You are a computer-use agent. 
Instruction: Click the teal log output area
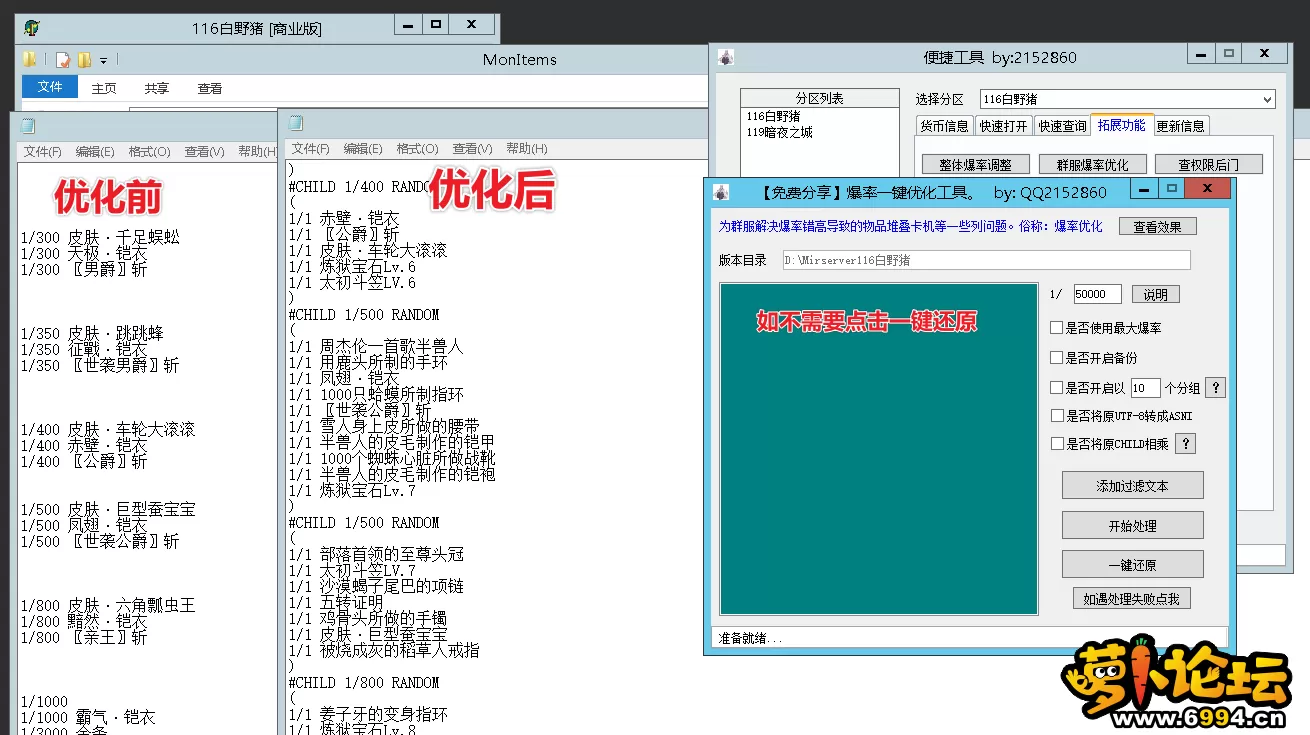click(x=878, y=448)
